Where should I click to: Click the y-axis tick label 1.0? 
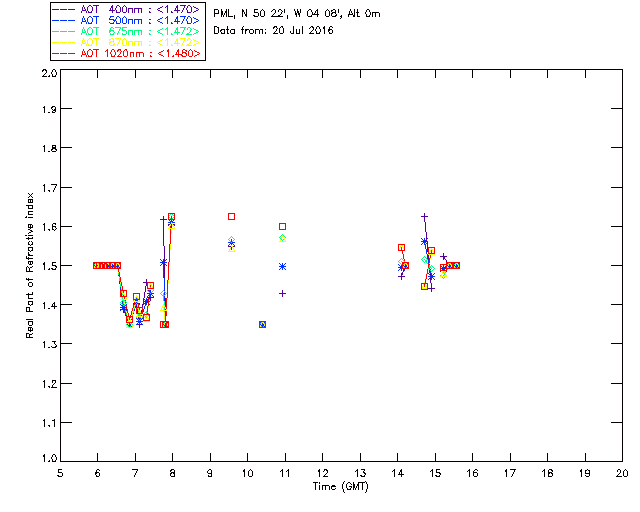[49, 459]
